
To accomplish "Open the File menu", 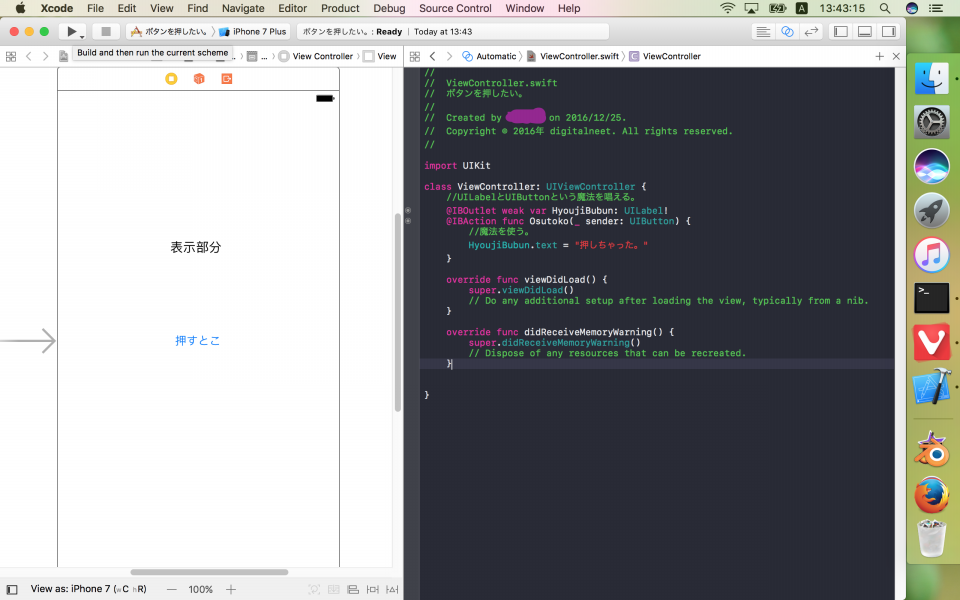I will [96, 9].
